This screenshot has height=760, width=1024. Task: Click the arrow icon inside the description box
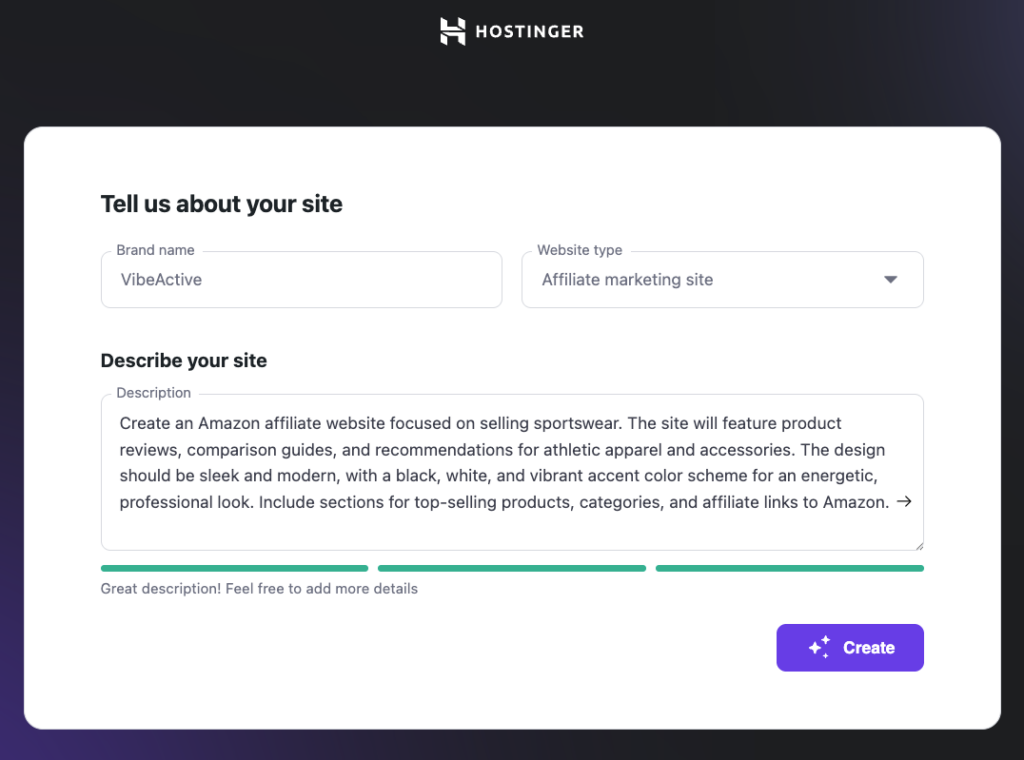coord(903,502)
